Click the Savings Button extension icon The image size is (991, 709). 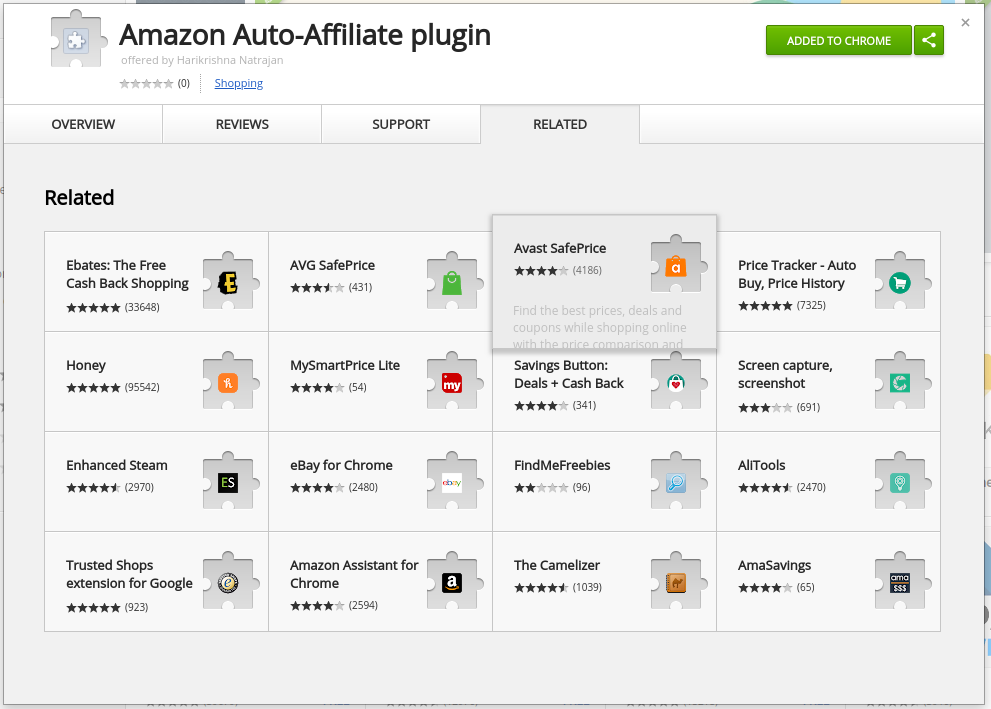[x=676, y=382]
